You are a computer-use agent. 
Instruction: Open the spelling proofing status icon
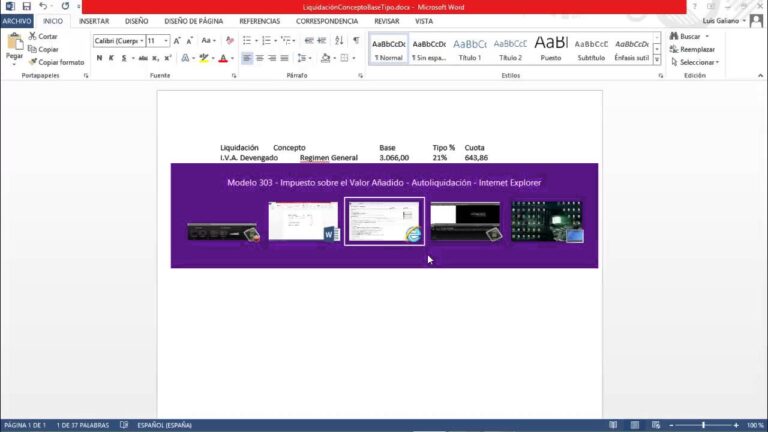pyautogui.click(x=124, y=425)
